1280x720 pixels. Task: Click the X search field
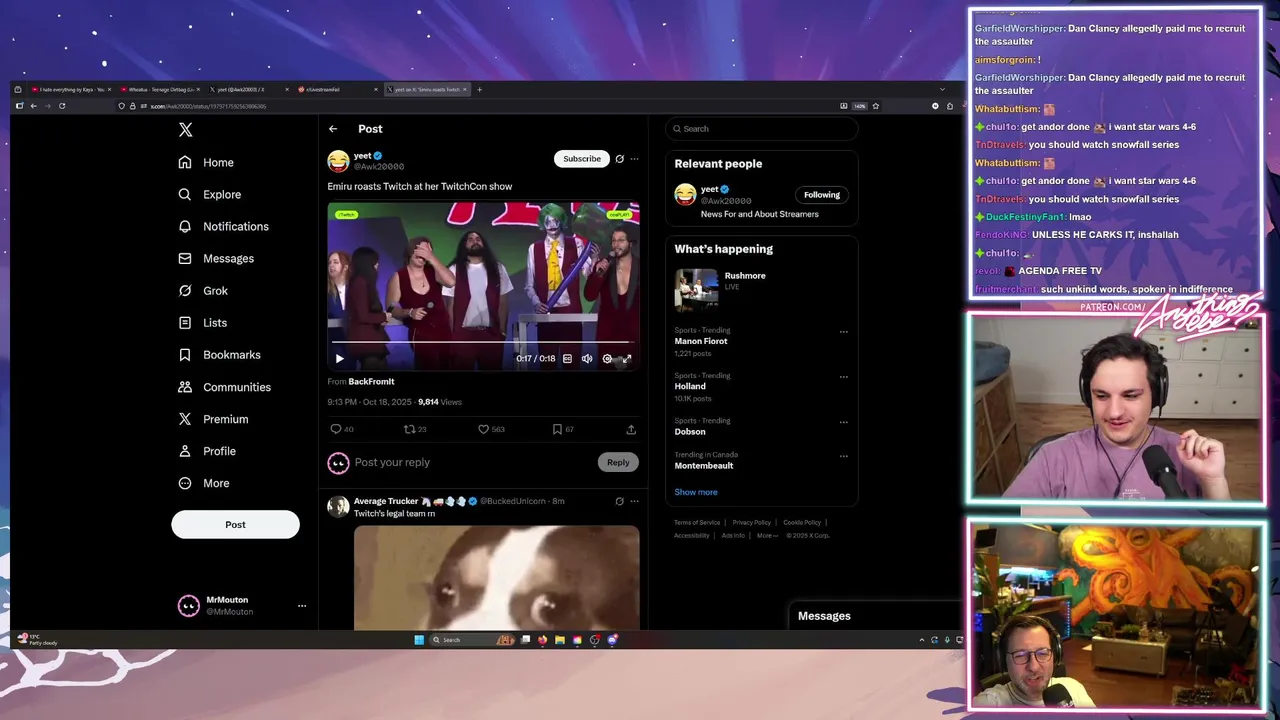point(762,129)
